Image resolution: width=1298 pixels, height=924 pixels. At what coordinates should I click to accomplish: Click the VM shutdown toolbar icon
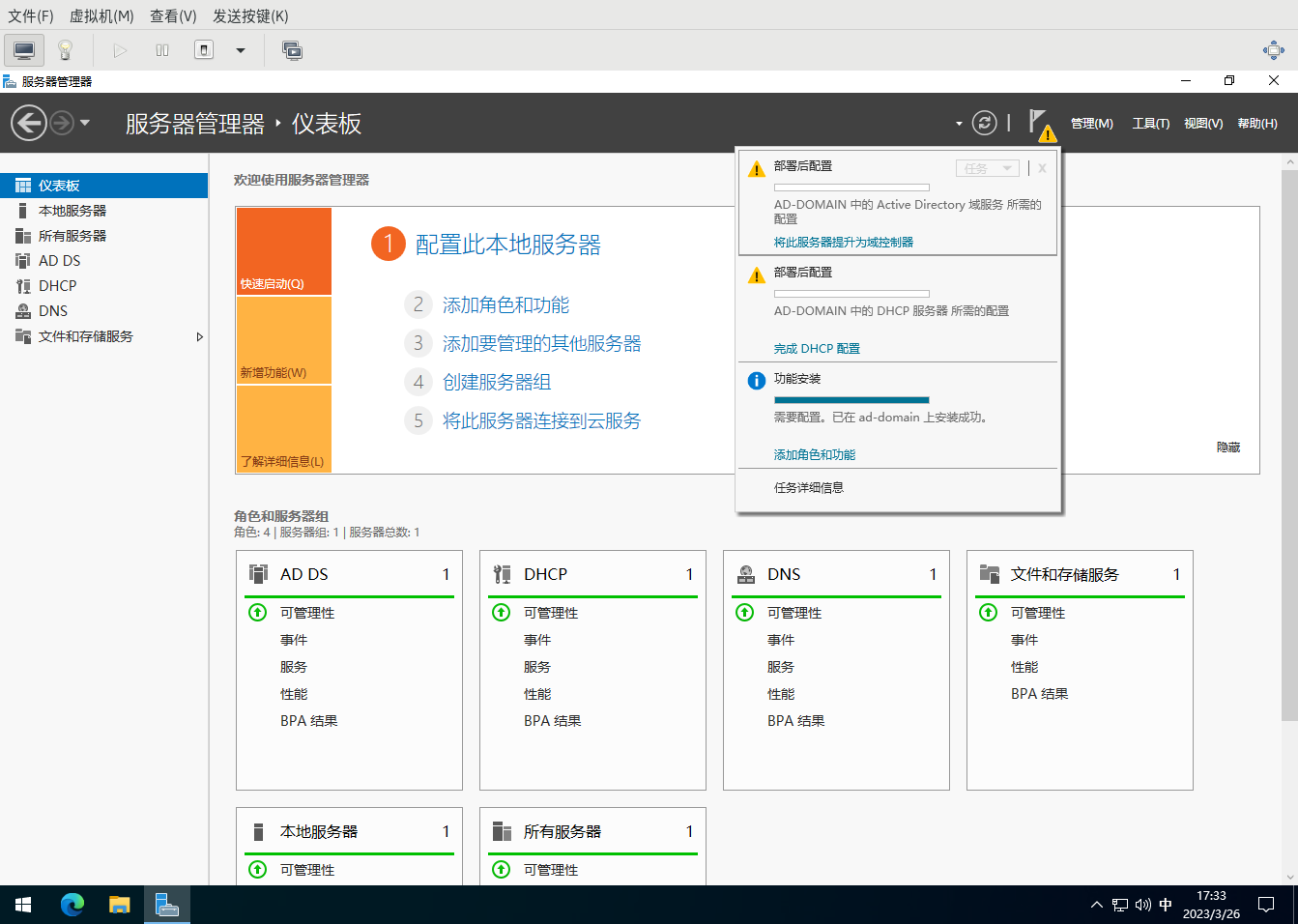coord(204,50)
